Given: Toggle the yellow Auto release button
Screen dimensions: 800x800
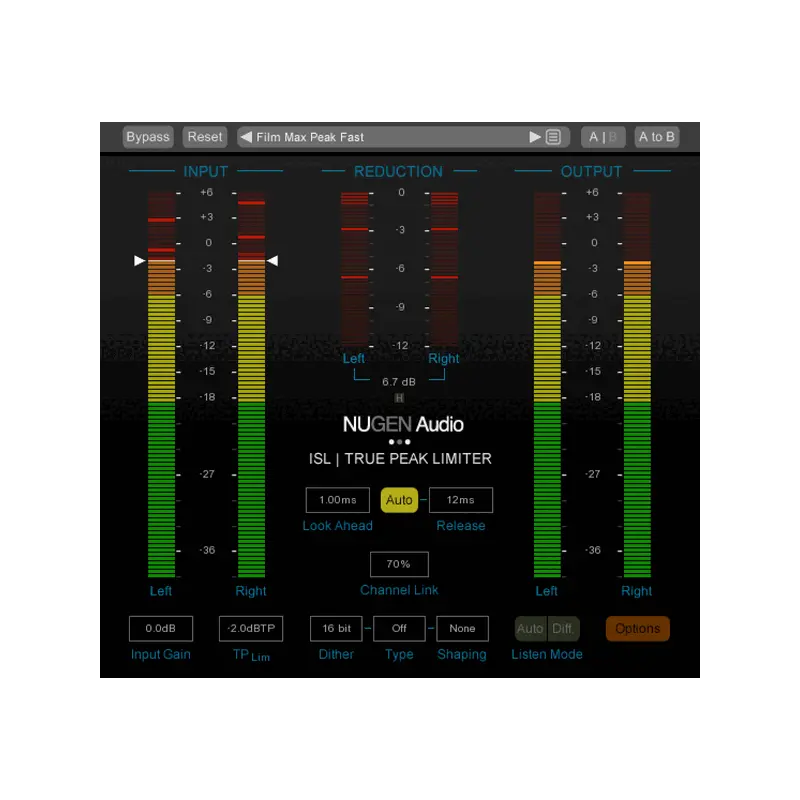Looking at the screenshot, I should [x=399, y=500].
